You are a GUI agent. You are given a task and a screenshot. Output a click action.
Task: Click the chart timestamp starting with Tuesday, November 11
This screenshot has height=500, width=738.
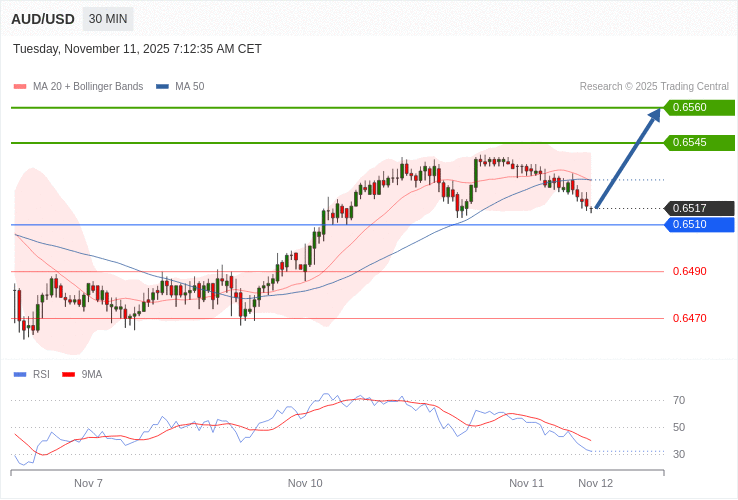137,49
